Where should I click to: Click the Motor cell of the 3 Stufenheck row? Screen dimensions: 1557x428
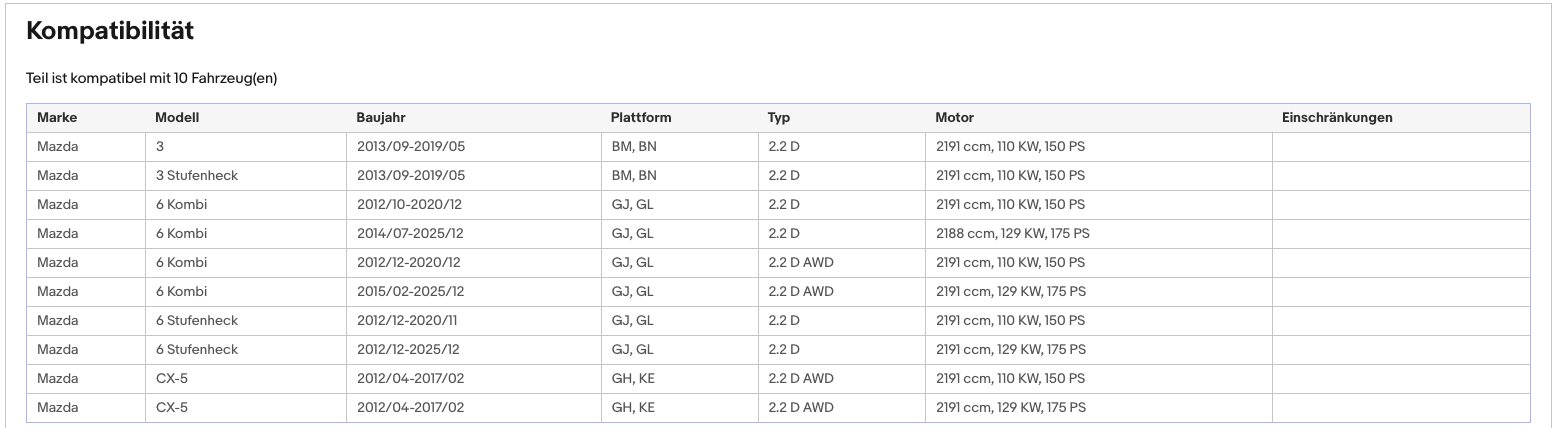point(1099,176)
